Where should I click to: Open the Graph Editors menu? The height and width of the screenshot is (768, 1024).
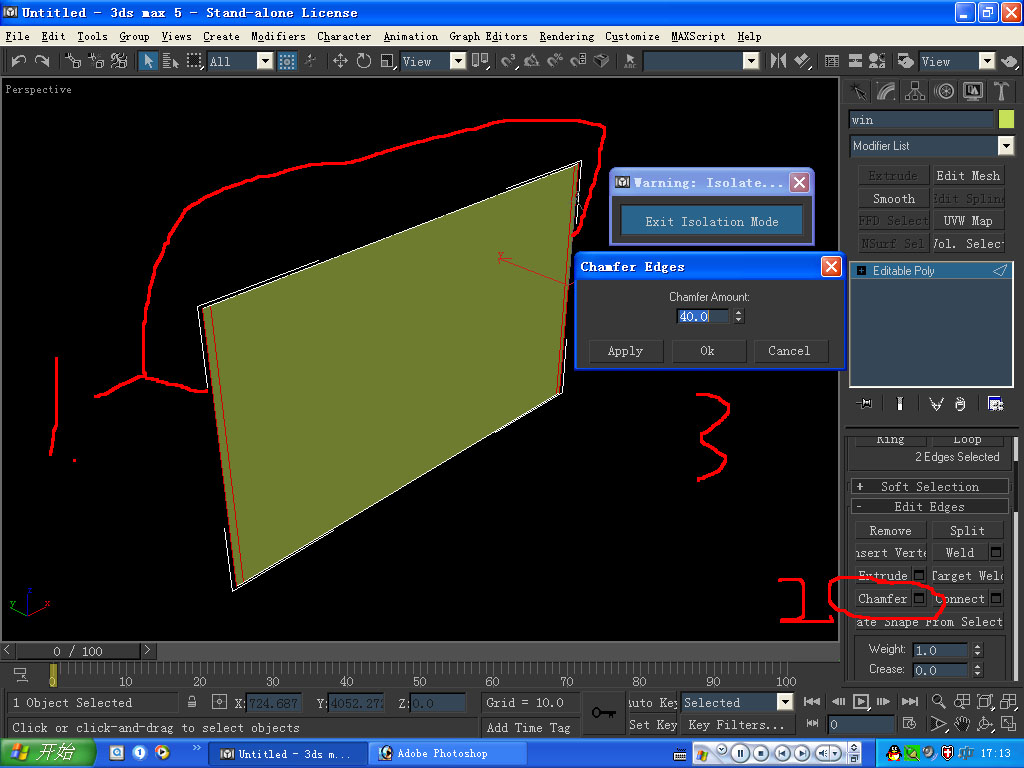[488, 37]
